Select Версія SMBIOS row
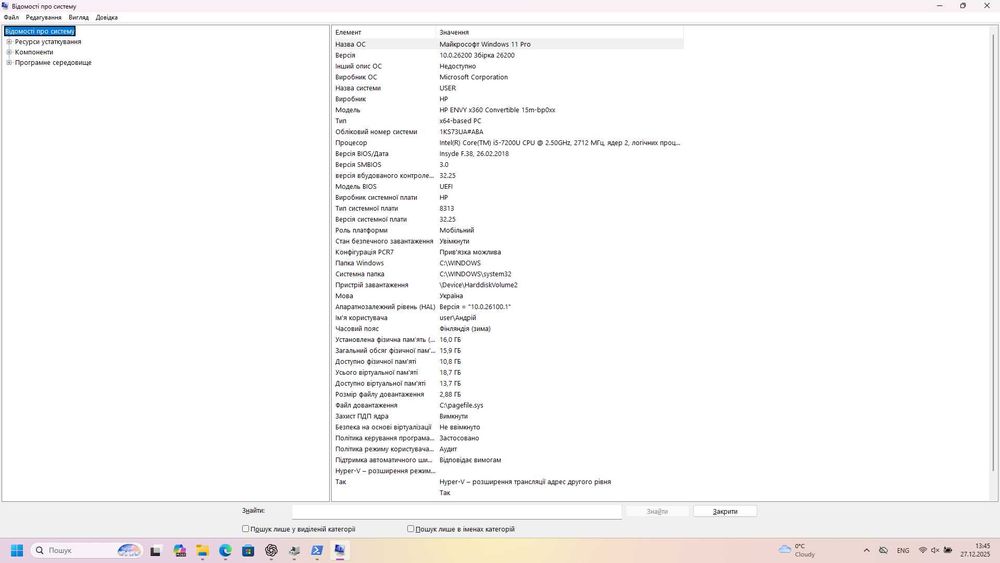 [x=508, y=165]
